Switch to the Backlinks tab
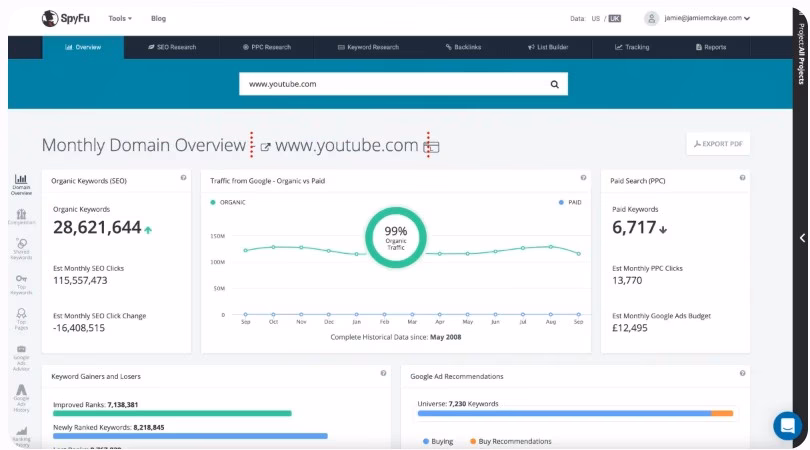This screenshot has width=810, height=450. [x=463, y=47]
